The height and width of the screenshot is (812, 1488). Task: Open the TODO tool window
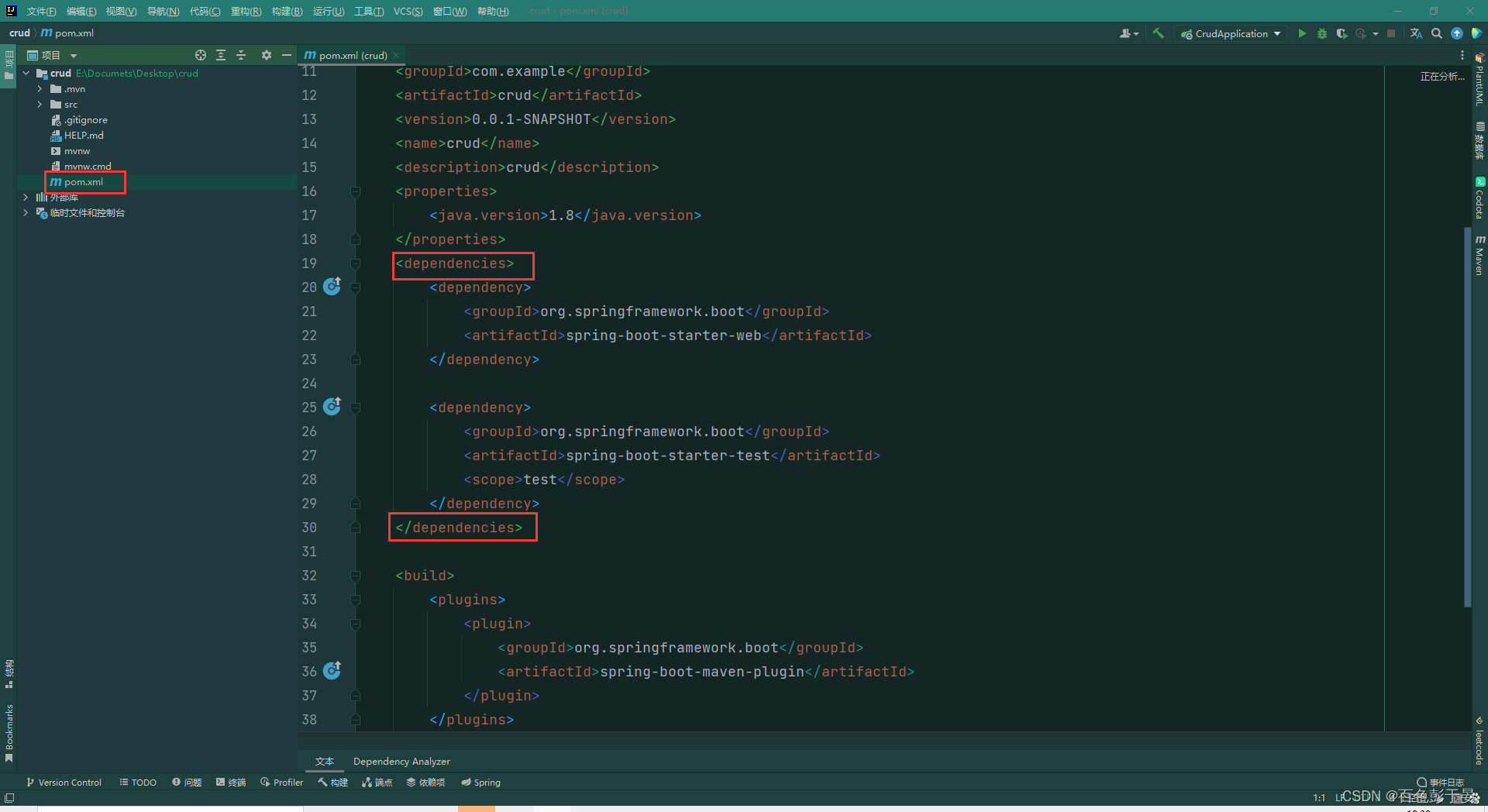pos(138,783)
